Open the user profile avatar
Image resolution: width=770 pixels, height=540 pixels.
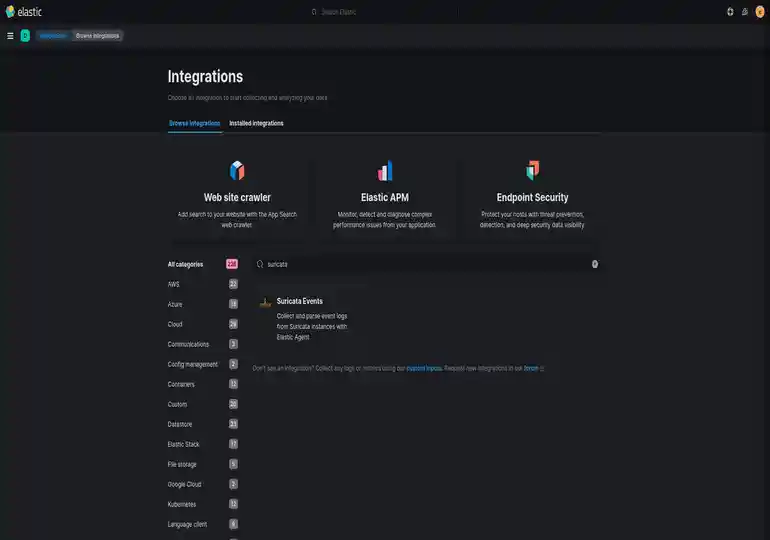pyautogui.click(x=760, y=12)
